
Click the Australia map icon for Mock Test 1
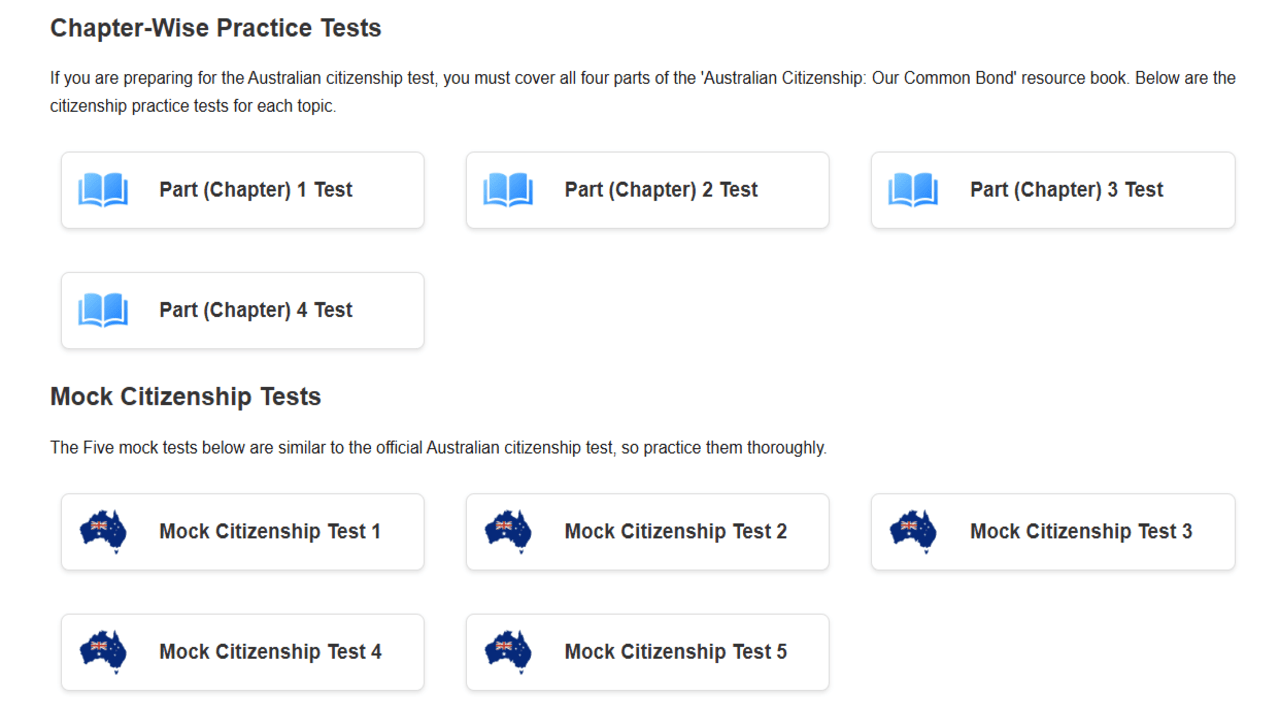[x=103, y=531]
